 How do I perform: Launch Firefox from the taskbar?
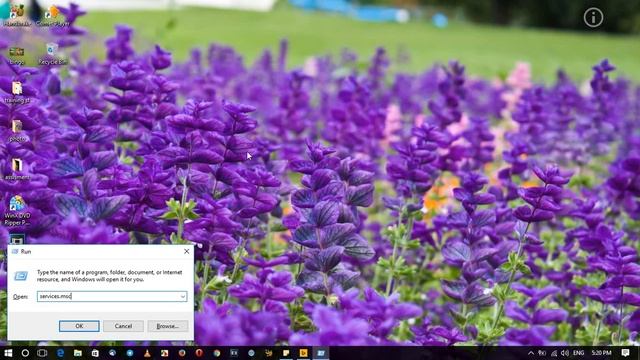pyautogui.click(x=182, y=353)
